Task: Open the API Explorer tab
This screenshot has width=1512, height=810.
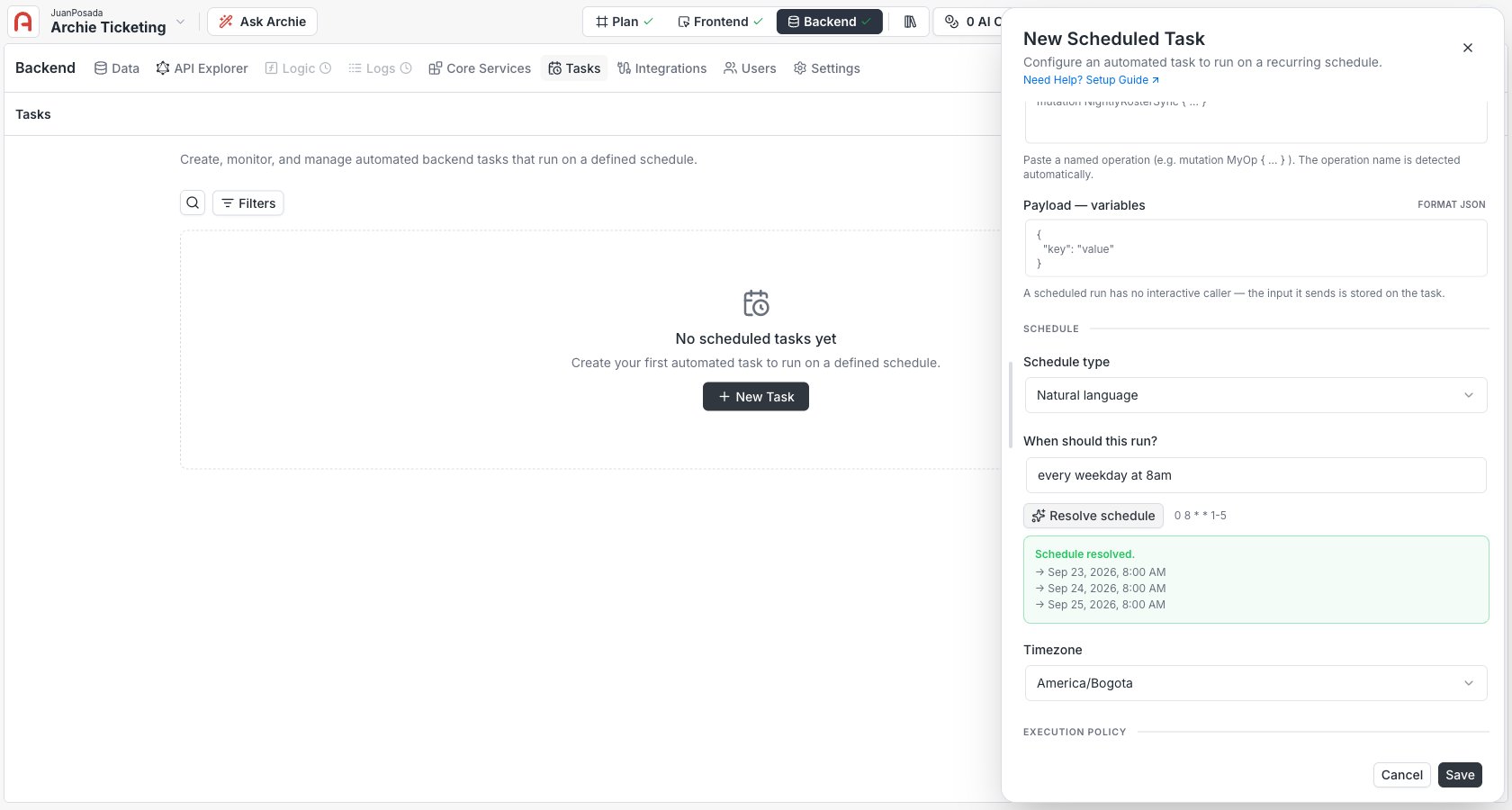Action: [202, 68]
